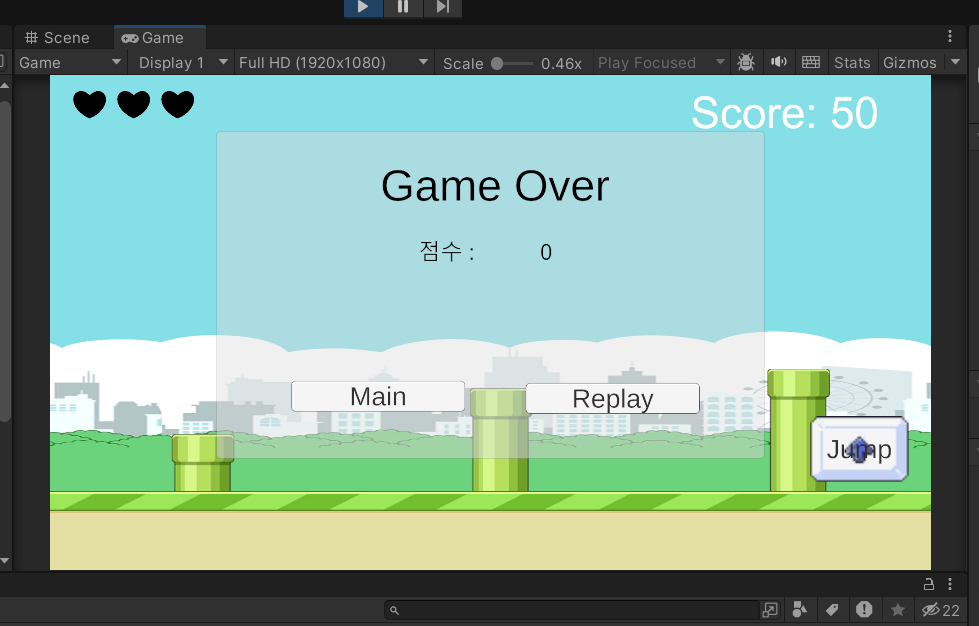Open the bottom panel three-dot menu
979x626 pixels.
pyautogui.click(x=950, y=584)
